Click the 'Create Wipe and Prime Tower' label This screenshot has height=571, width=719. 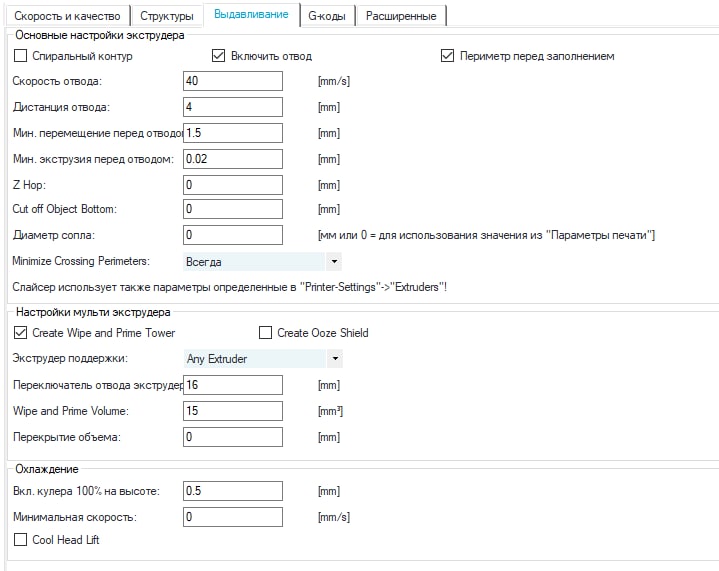[104, 333]
